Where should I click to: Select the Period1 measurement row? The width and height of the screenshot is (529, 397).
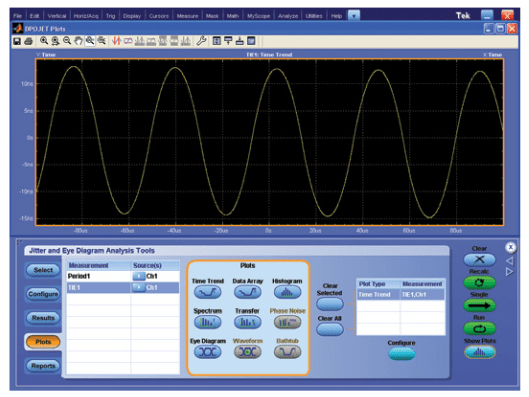pyautogui.click(x=123, y=276)
